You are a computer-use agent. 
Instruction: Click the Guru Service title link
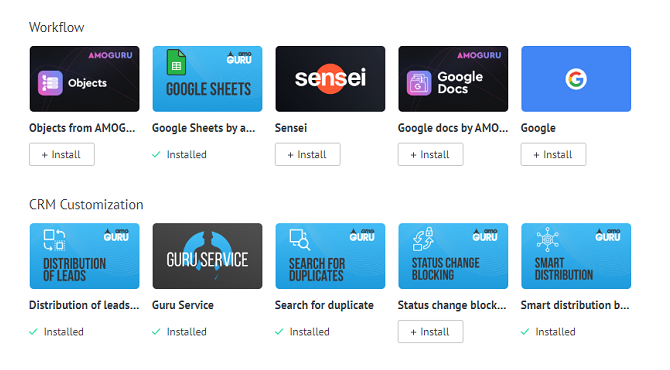pos(183,305)
